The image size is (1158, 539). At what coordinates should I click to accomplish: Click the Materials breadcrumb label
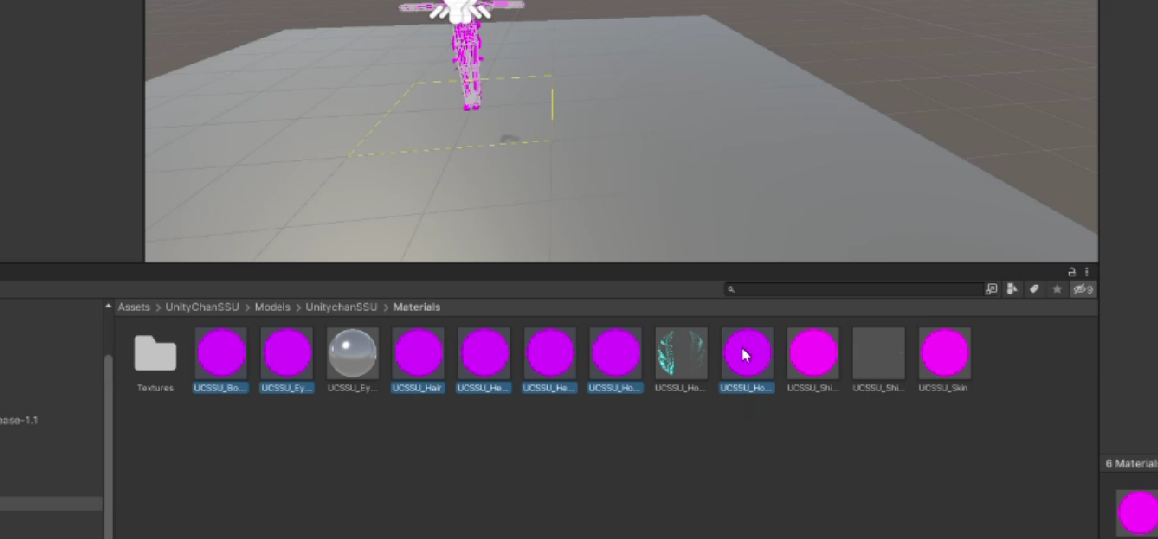point(417,307)
